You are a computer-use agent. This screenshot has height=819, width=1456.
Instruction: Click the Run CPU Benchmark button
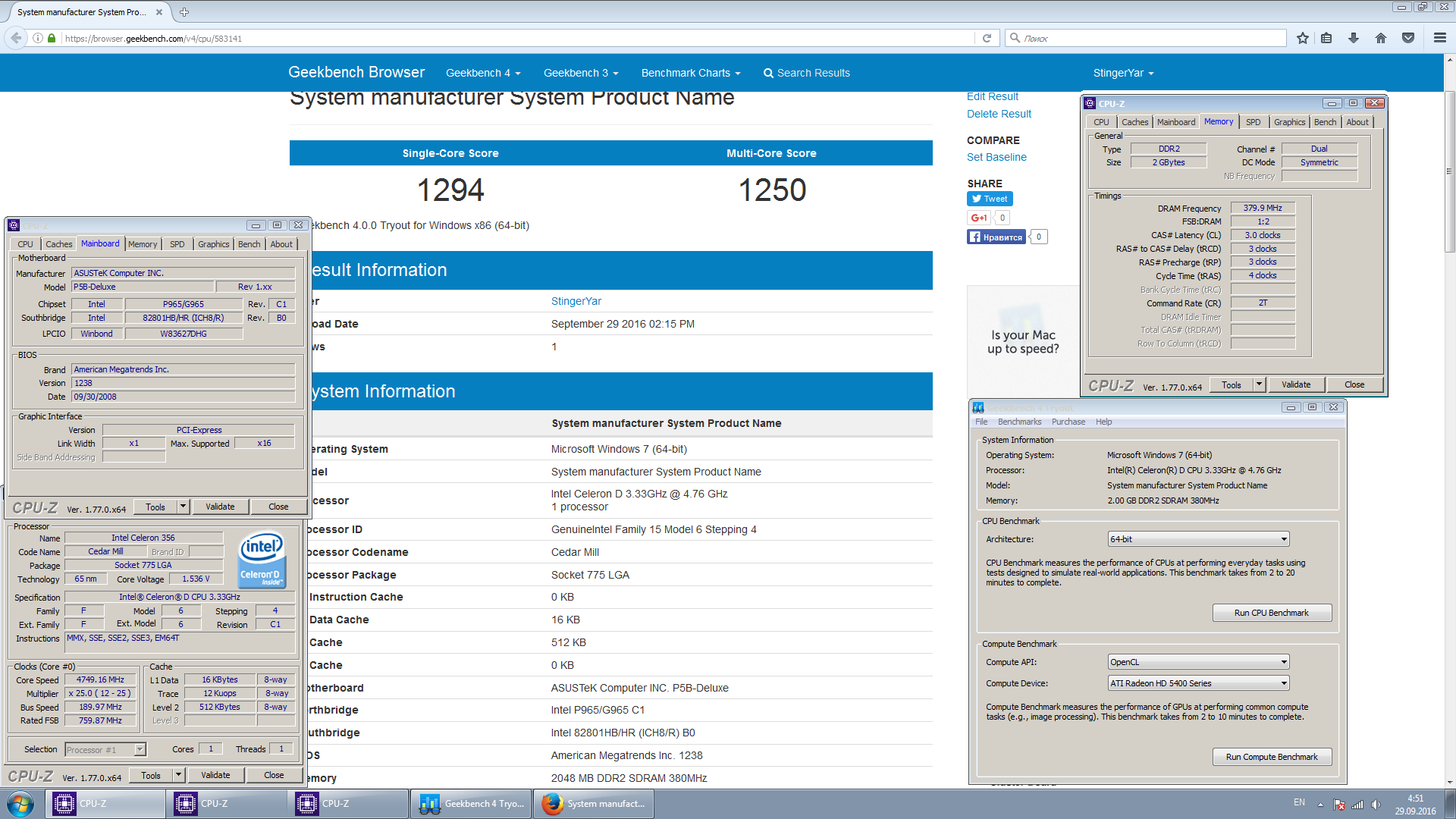click(x=1272, y=613)
